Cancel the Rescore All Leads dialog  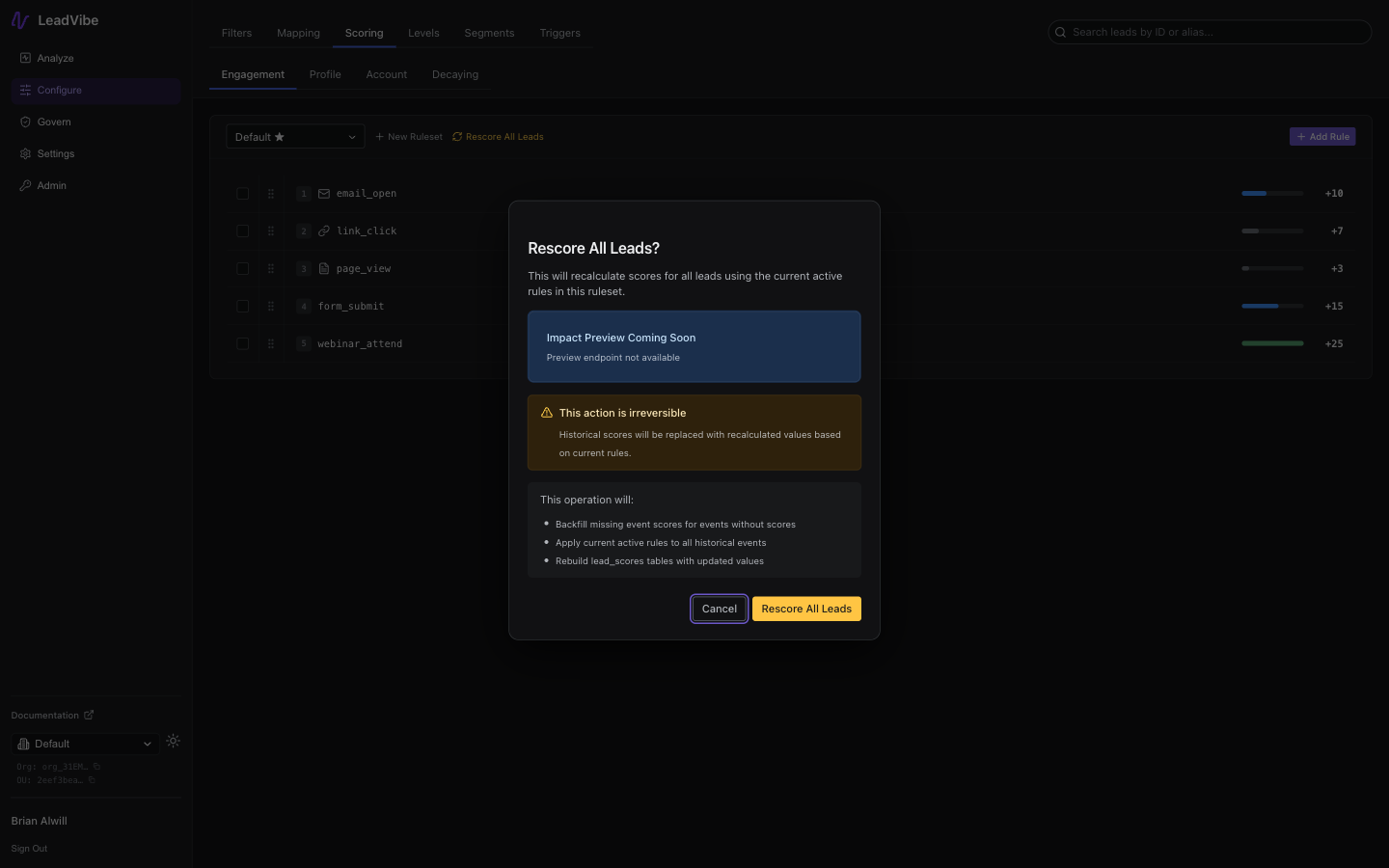tap(719, 609)
